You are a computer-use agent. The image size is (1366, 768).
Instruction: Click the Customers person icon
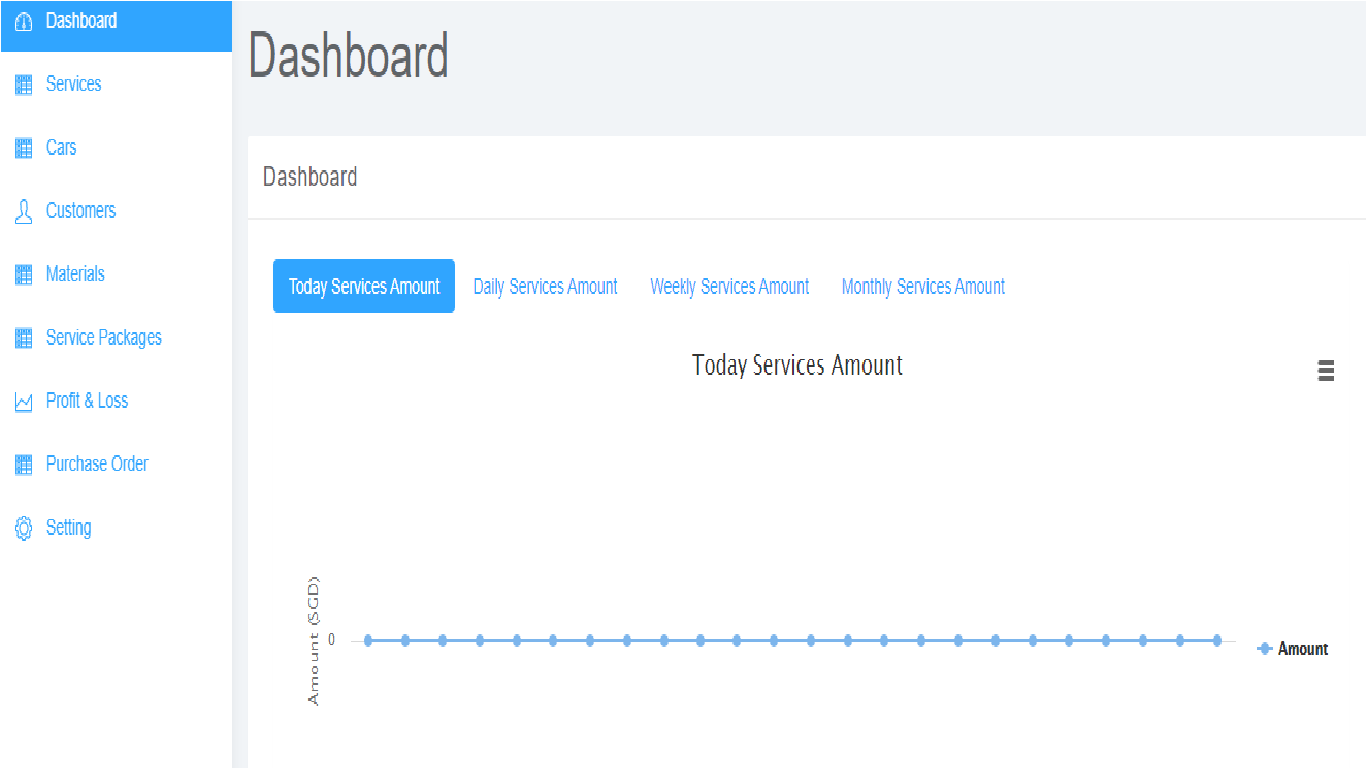click(x=24, y=212)
